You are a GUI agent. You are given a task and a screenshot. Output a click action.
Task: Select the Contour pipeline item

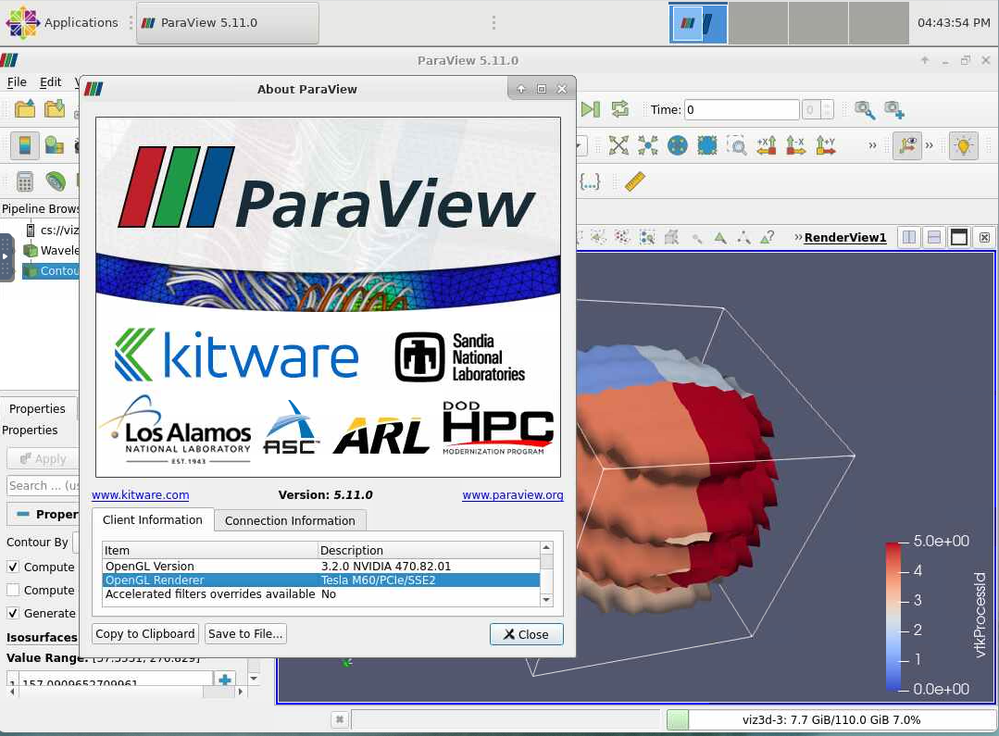pyautogui.click(x=50, y=271)
